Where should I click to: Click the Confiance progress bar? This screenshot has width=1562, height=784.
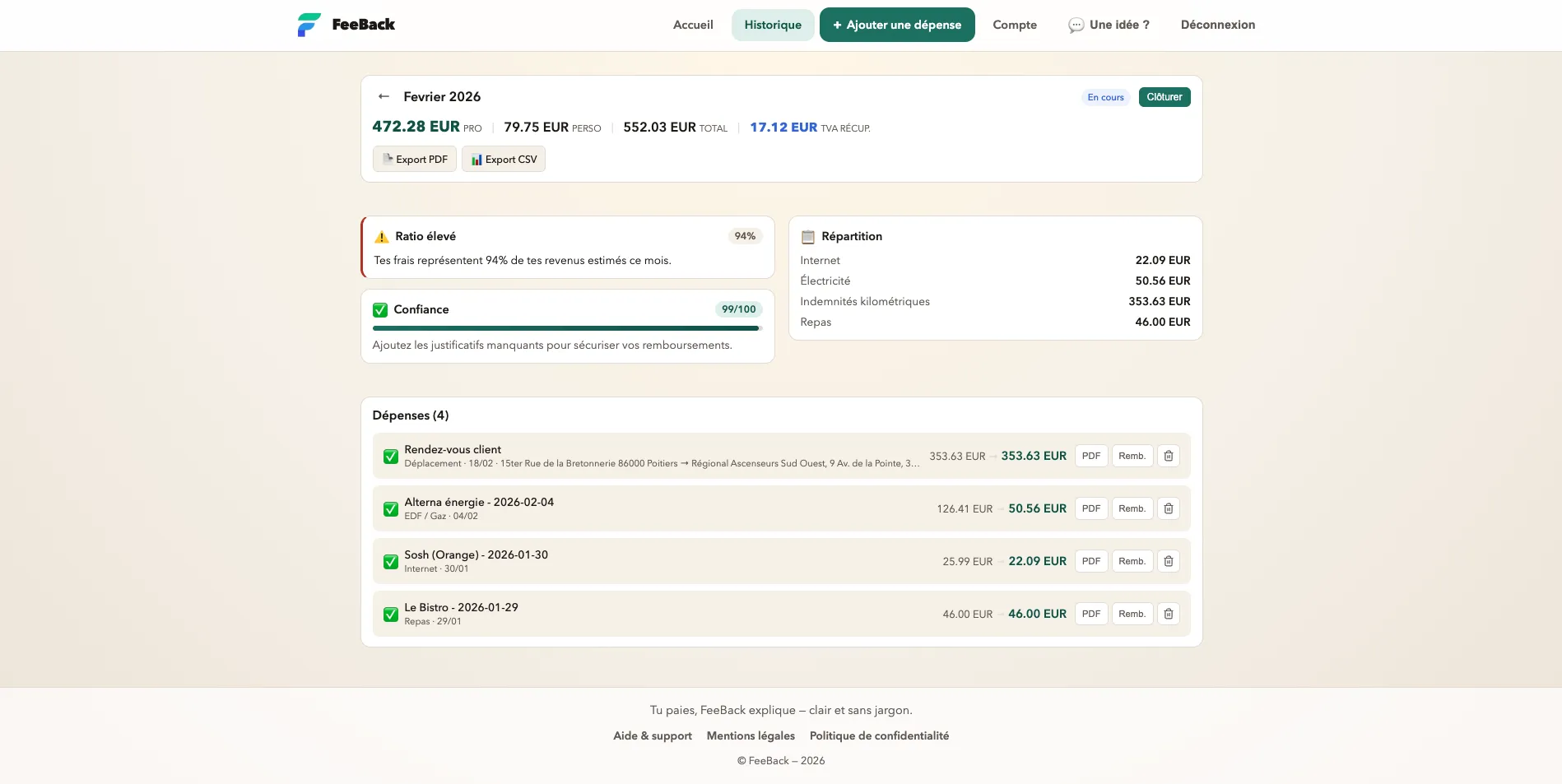coord(566,328)
